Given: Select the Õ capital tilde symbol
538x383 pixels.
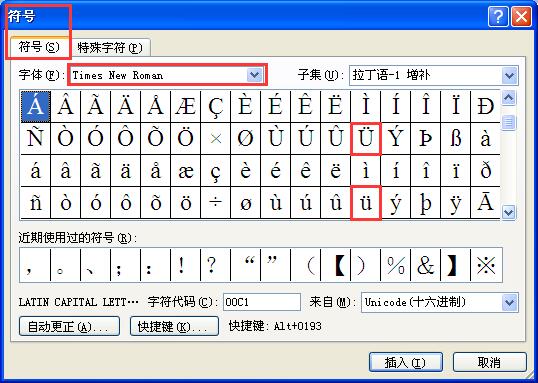Looking at the screenshot, I should coord(156,139).
